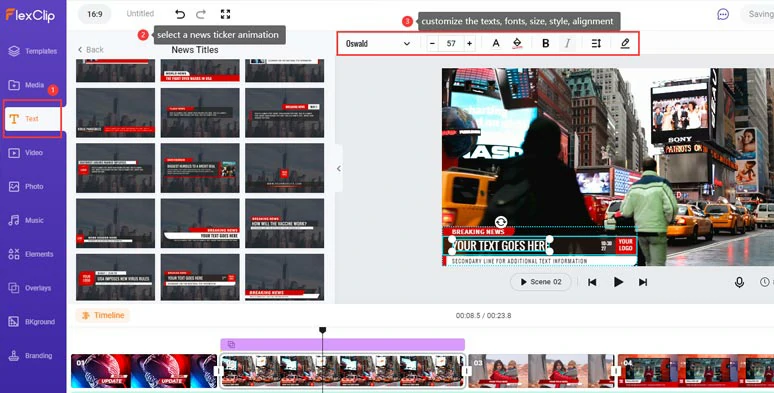Open the line spacing alignment tool

click(596, 43)
